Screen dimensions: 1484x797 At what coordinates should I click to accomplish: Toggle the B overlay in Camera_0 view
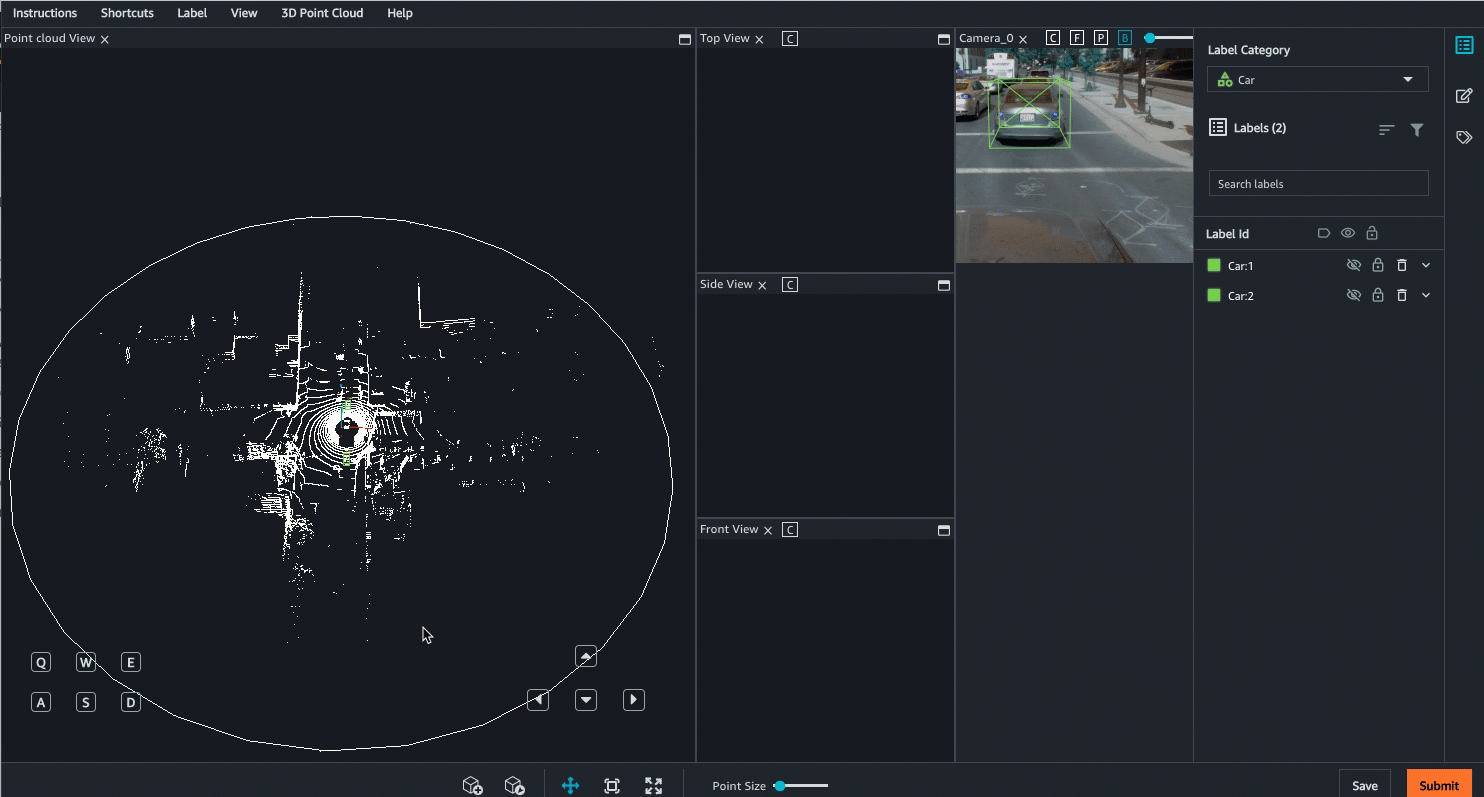pyautogui.click(x=1124, y=37)
